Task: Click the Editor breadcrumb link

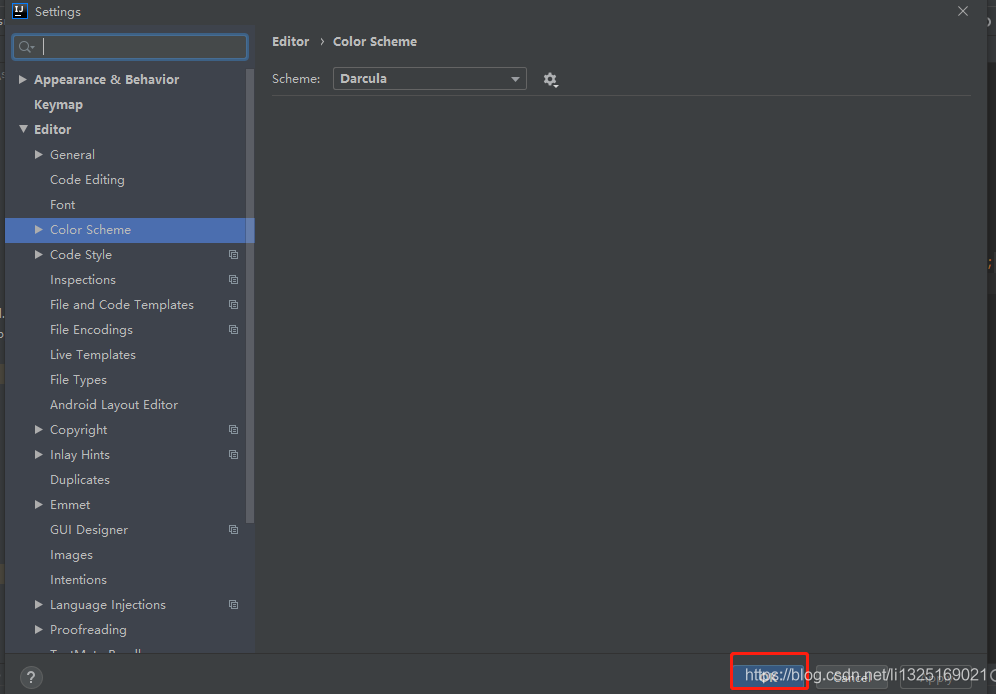Action: [290, 42]
